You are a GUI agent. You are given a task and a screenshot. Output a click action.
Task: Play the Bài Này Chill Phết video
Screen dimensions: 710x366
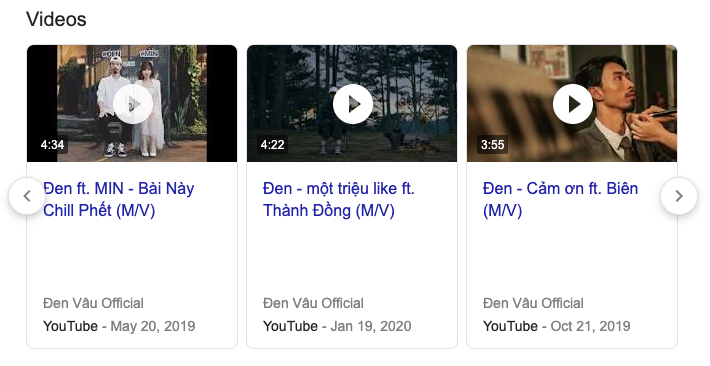tap(133, 104)
